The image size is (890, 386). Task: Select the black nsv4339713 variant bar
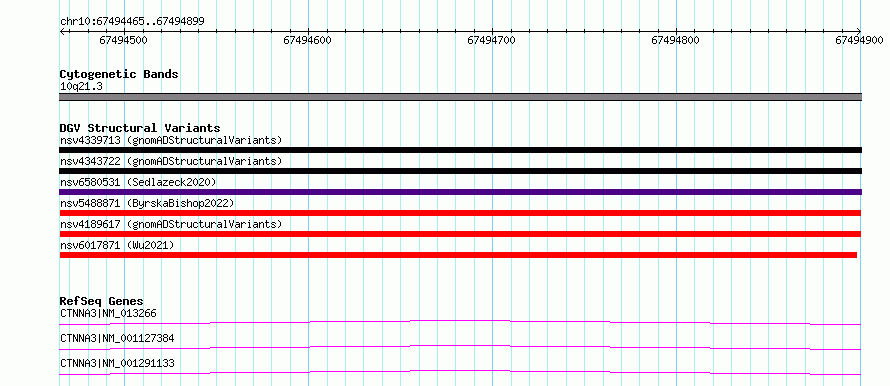460,150
